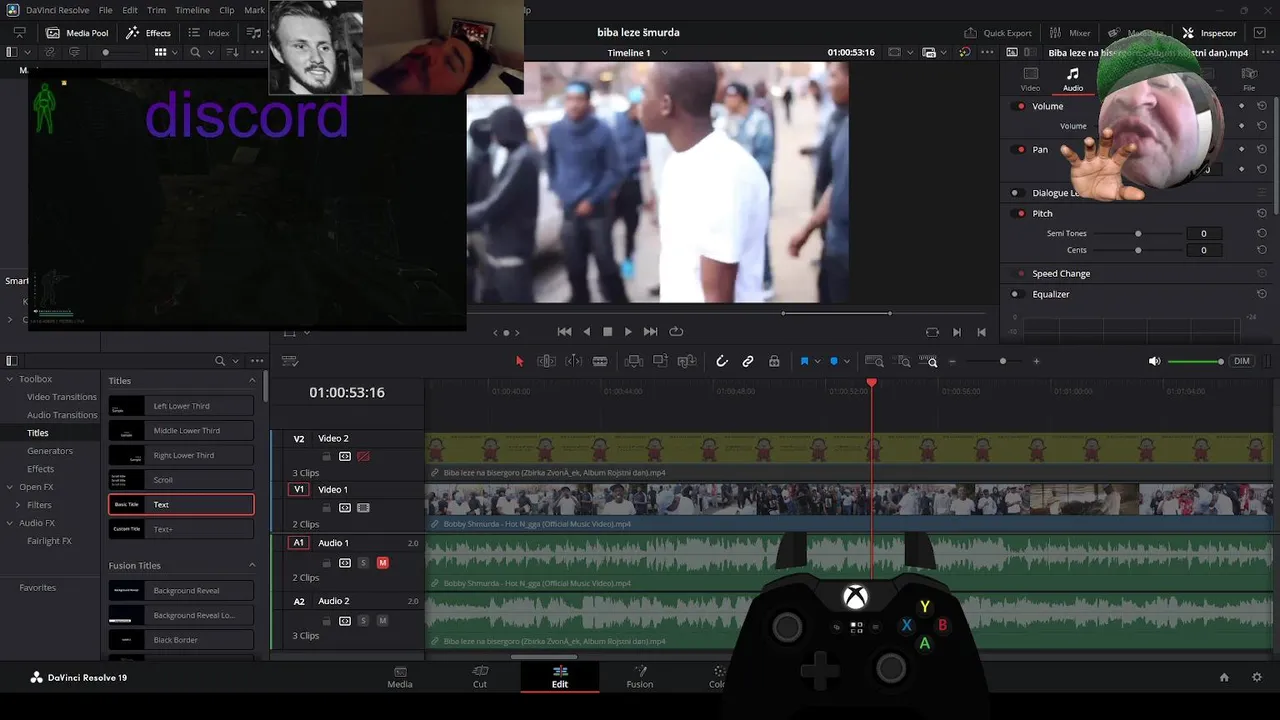Screen dimensions: 1280x720
Task: Mute Audio 2 track M button
Action: (x=382, y=621)
